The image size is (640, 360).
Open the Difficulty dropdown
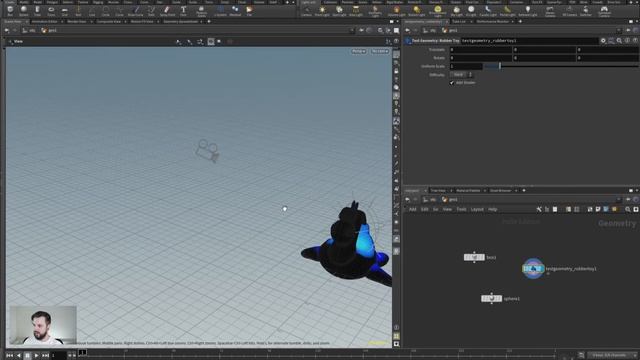click(461, 75)
